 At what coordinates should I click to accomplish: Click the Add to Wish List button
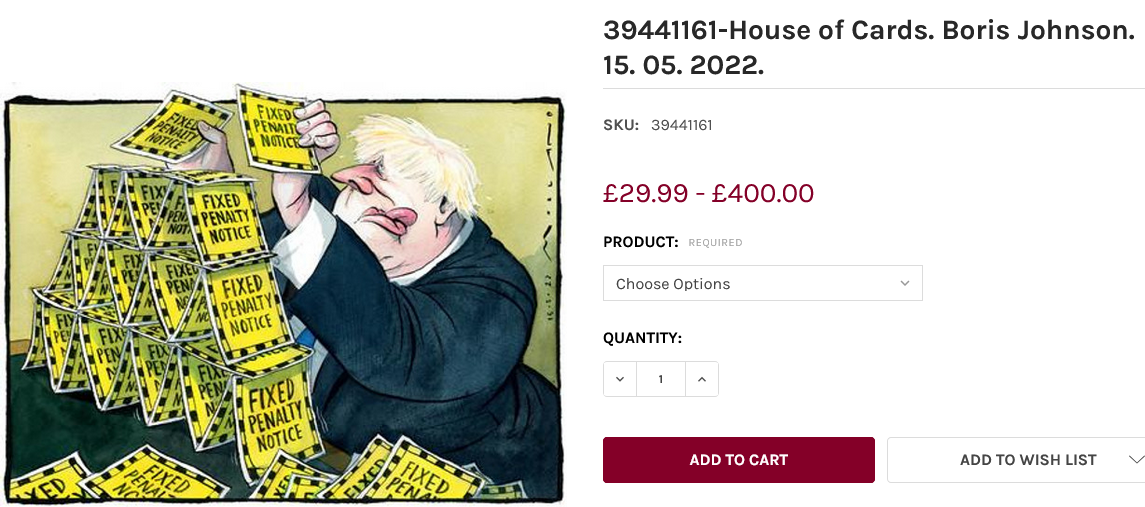click(1027, 460)
